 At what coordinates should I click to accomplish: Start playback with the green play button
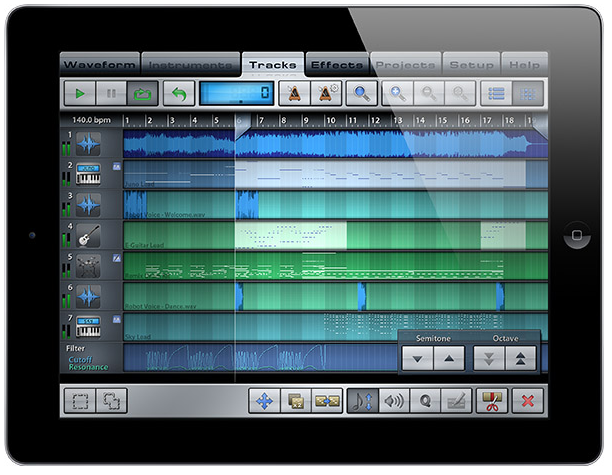(x=80, y=93)
